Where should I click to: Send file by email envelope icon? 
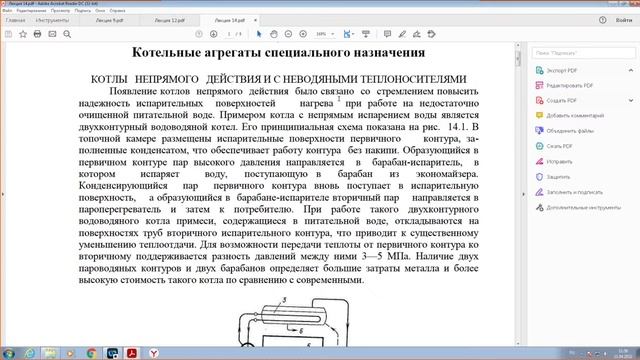pos(52,34)
